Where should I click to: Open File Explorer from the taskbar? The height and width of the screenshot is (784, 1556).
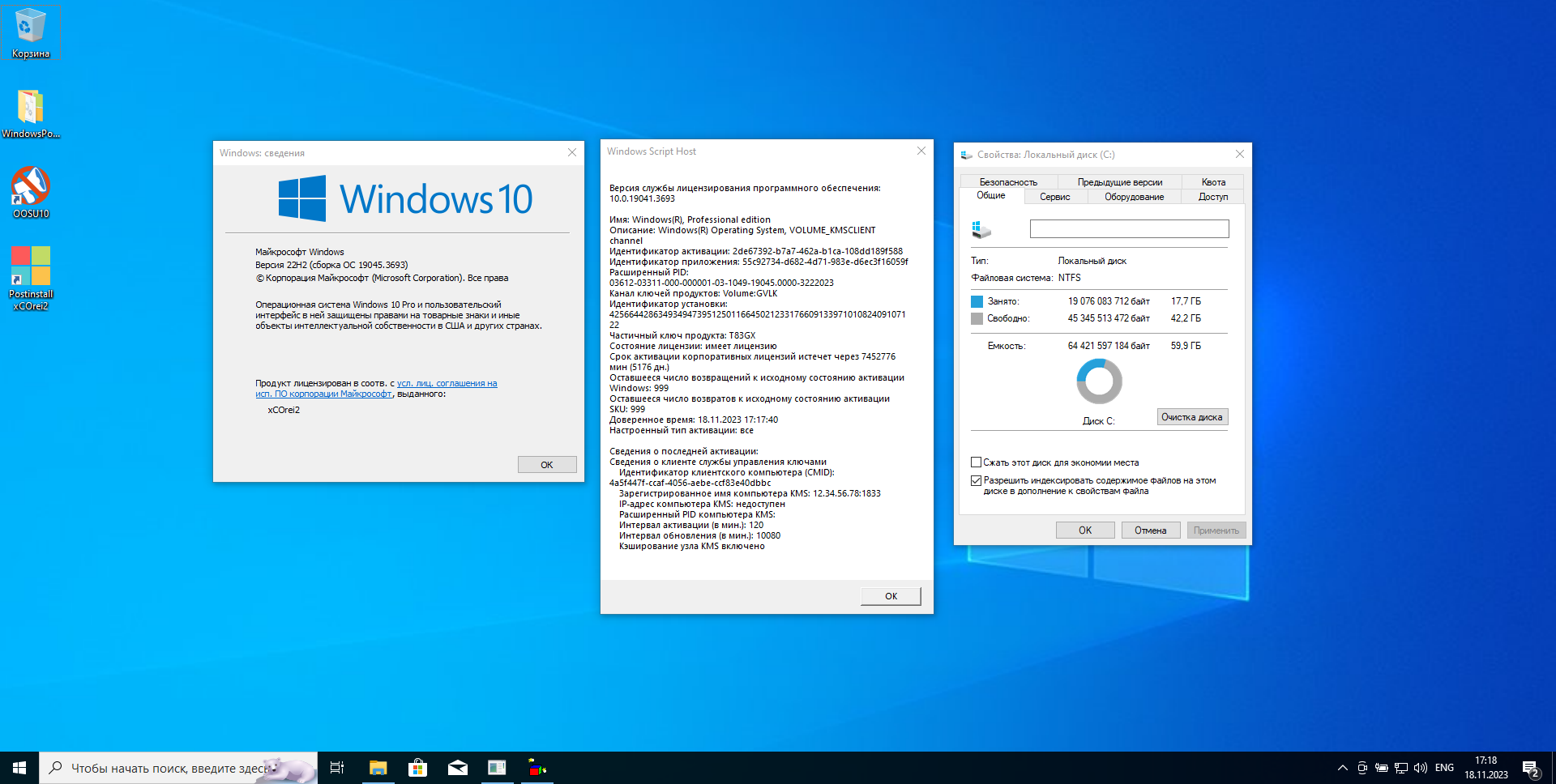378,768
